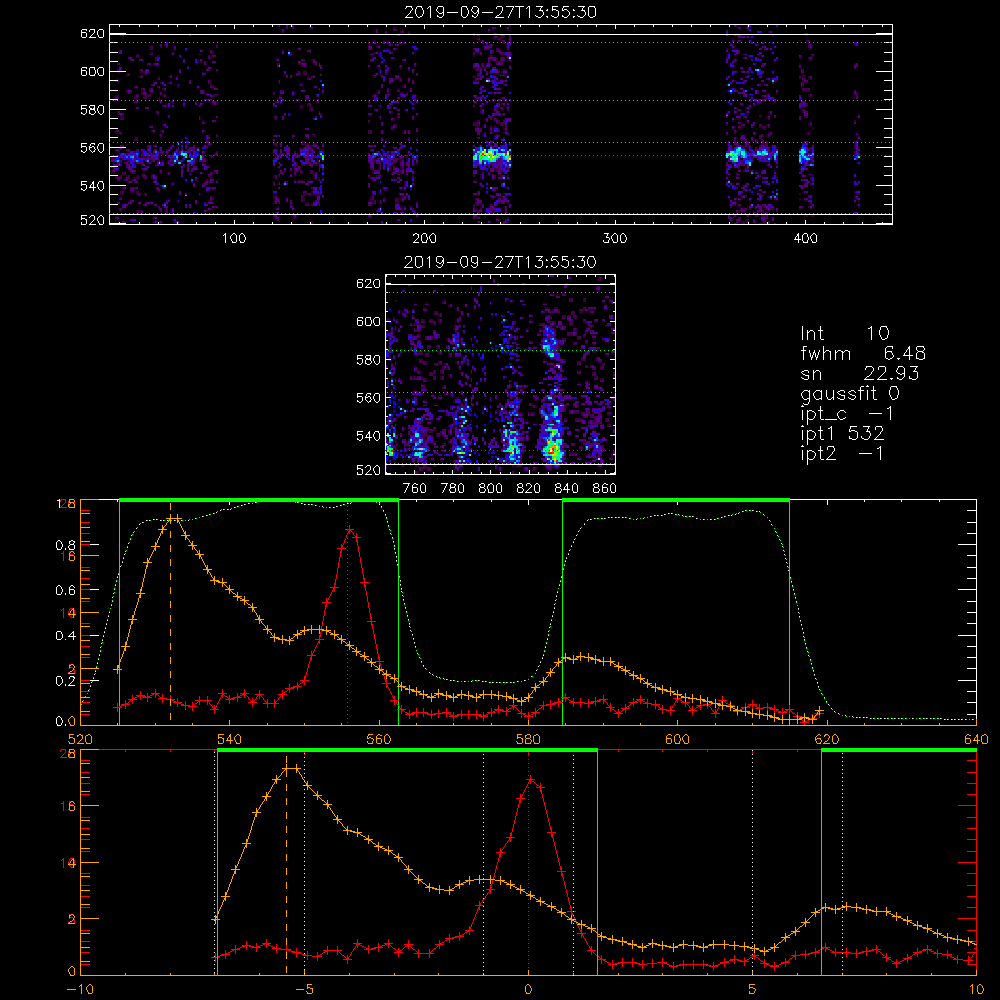The height and width of the screenshot is (1000, 1000).
Task: Click y-axis label 0.8 on profile plot
Action: pos(66,545)
